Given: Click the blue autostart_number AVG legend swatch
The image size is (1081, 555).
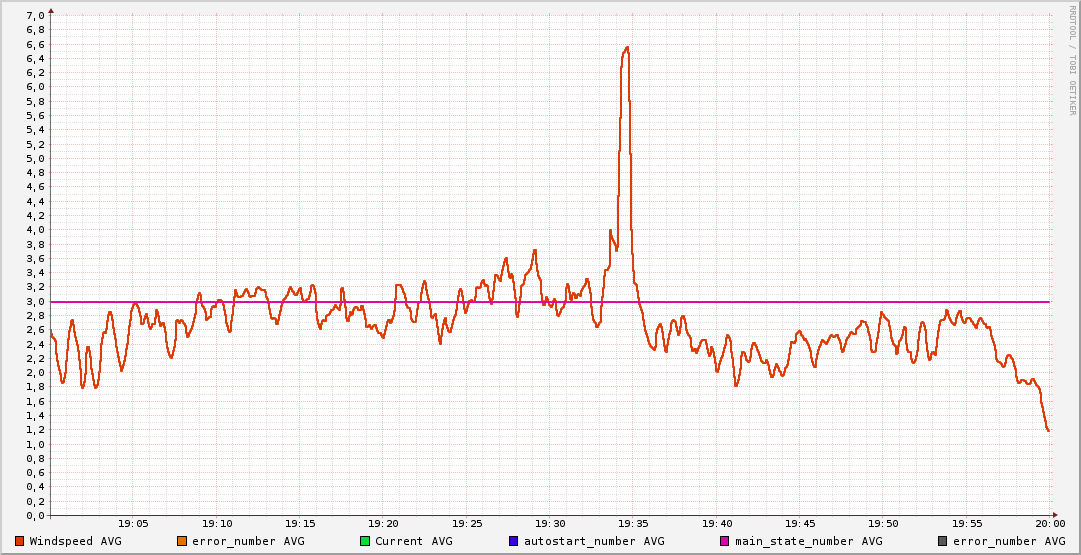Looking at the screenshot, I should (513, 541).
